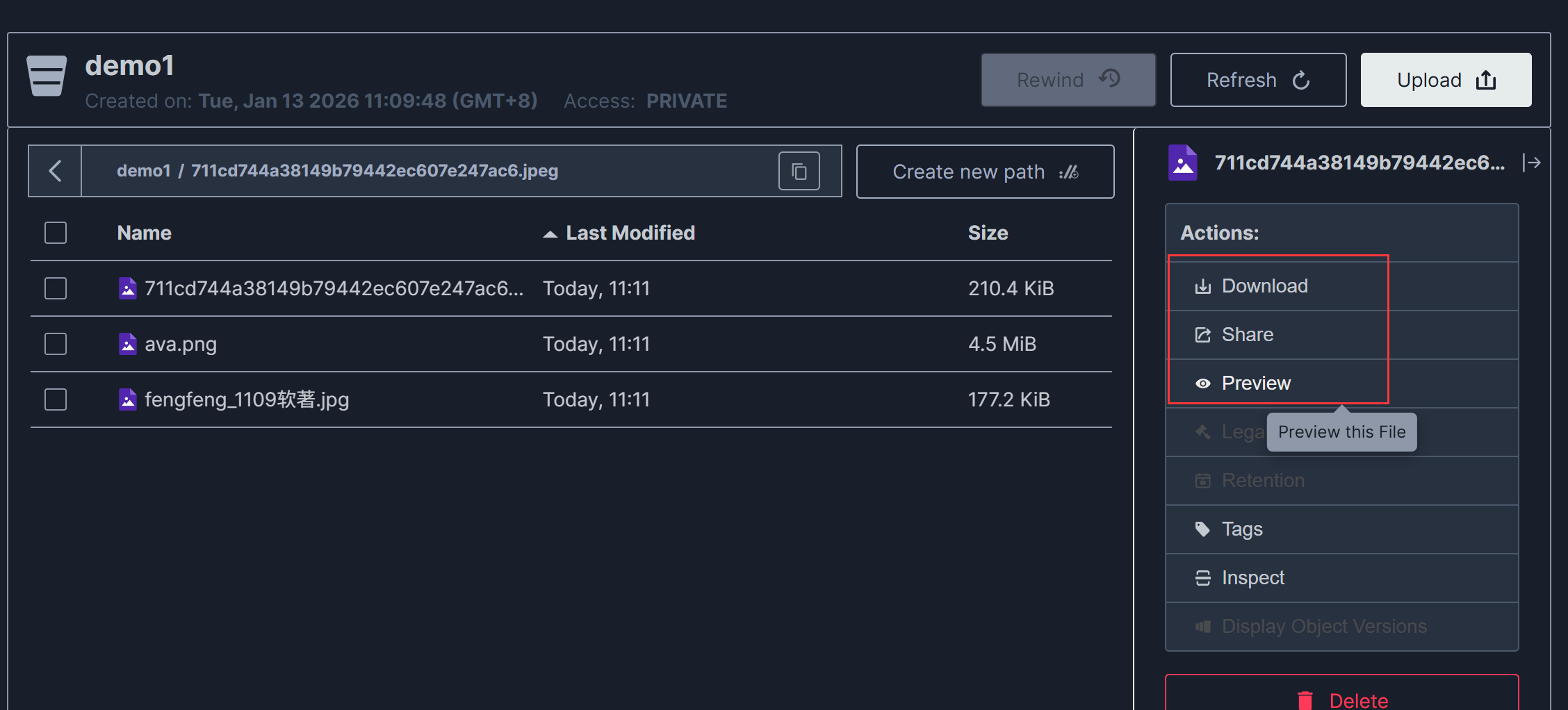Image resolution: width=1568 pixels, height=710 pixels.
Task: Check the box for ava.png
Action: [x=56, y=344]
